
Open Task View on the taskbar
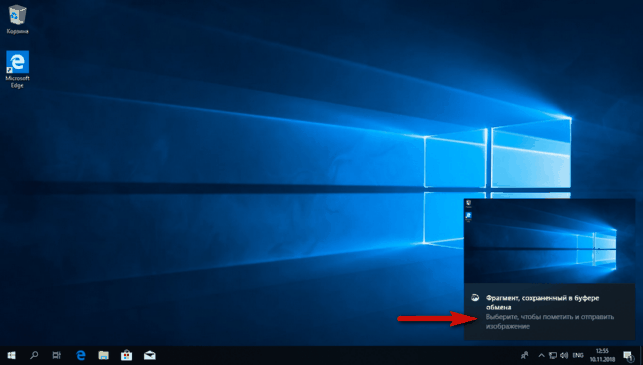[57, 355]
